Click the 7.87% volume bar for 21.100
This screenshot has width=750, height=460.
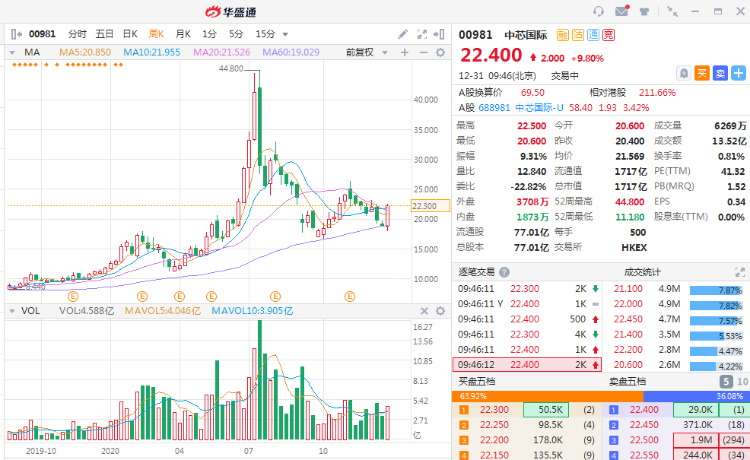click(x=716, y=290)
